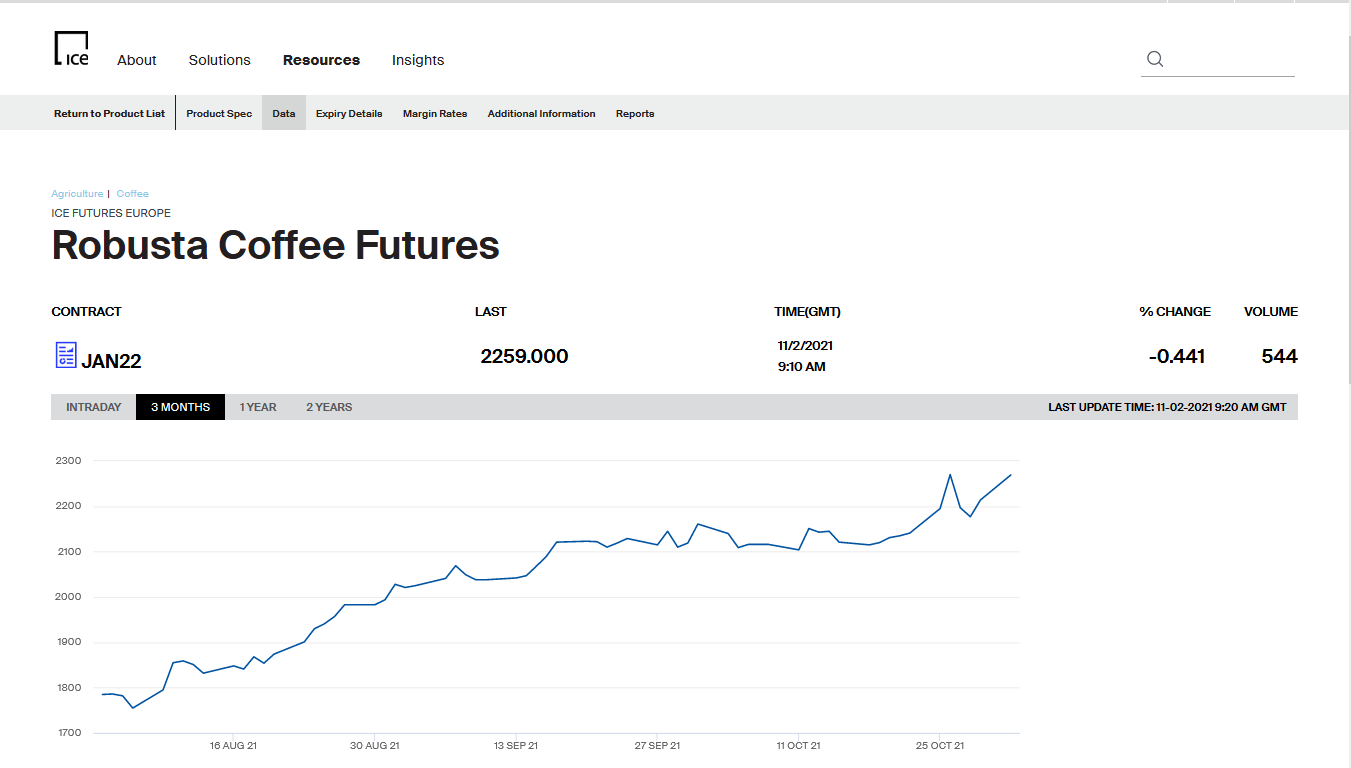Switch to the Product Spec tab
This screenshot has height=768, width=1351.
pyautogui.click(x=219, y=113)
